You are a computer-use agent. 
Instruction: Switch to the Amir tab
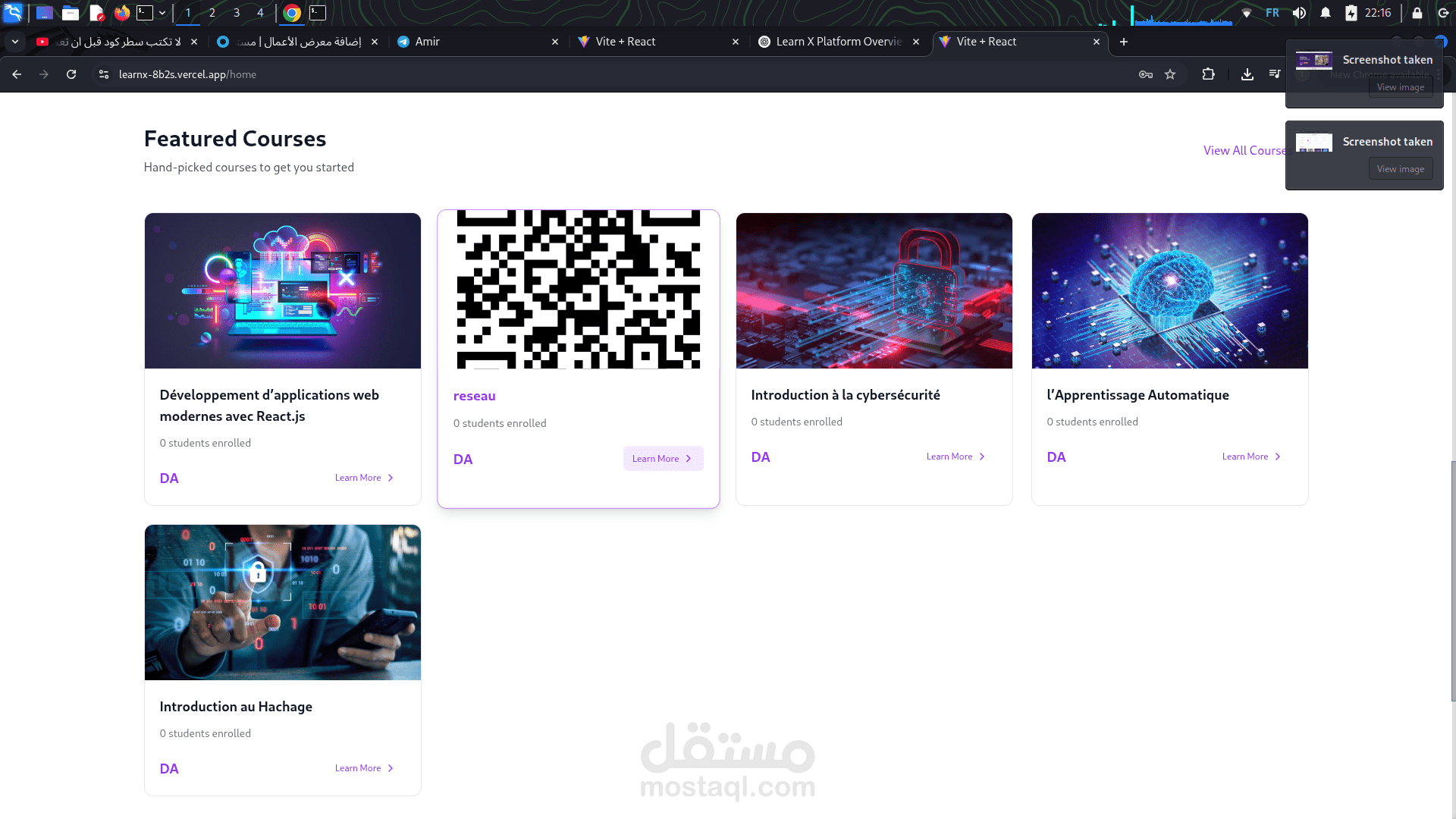(x=478, y=42)
